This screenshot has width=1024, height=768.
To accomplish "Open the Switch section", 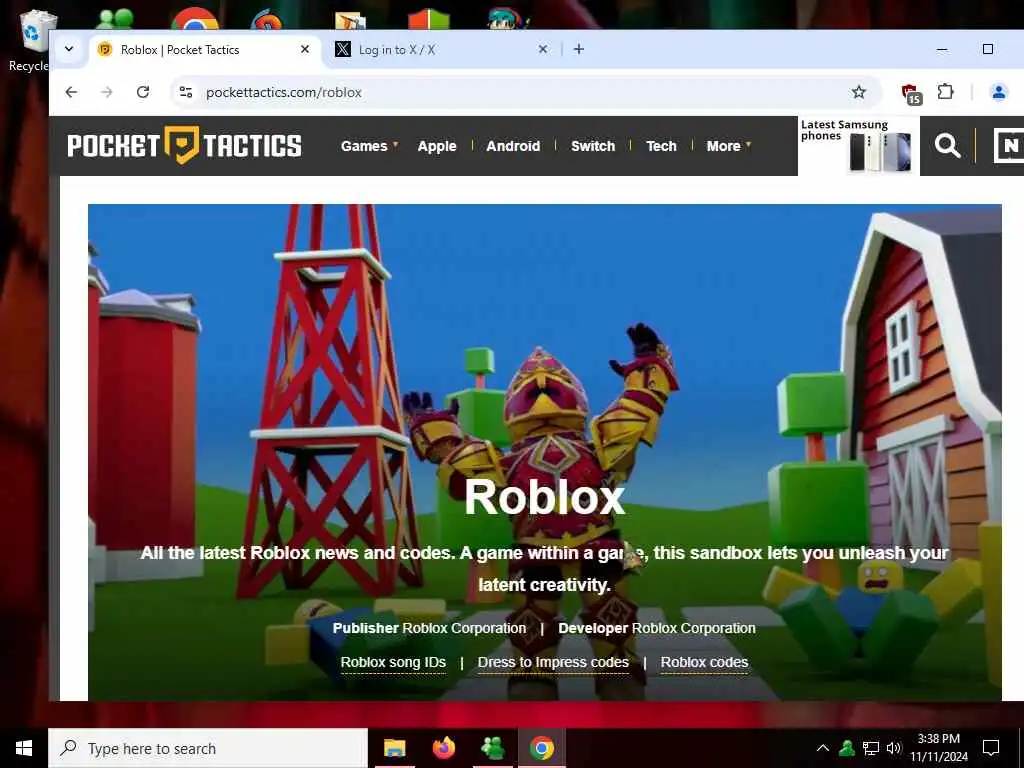I will [x=593, y=146].
